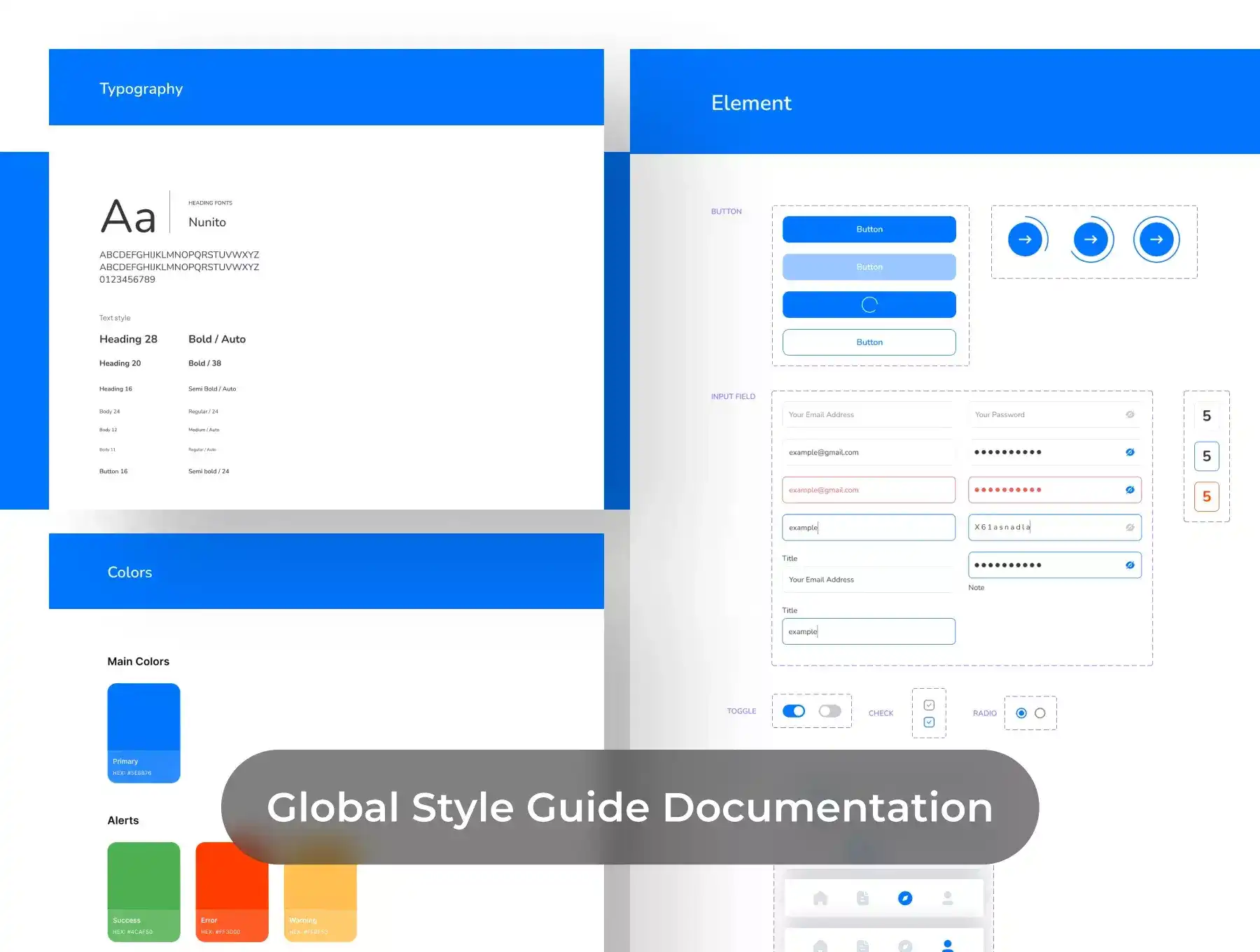Click the double-ringed circular arrow button
1260x952 pixels.
1156,239
